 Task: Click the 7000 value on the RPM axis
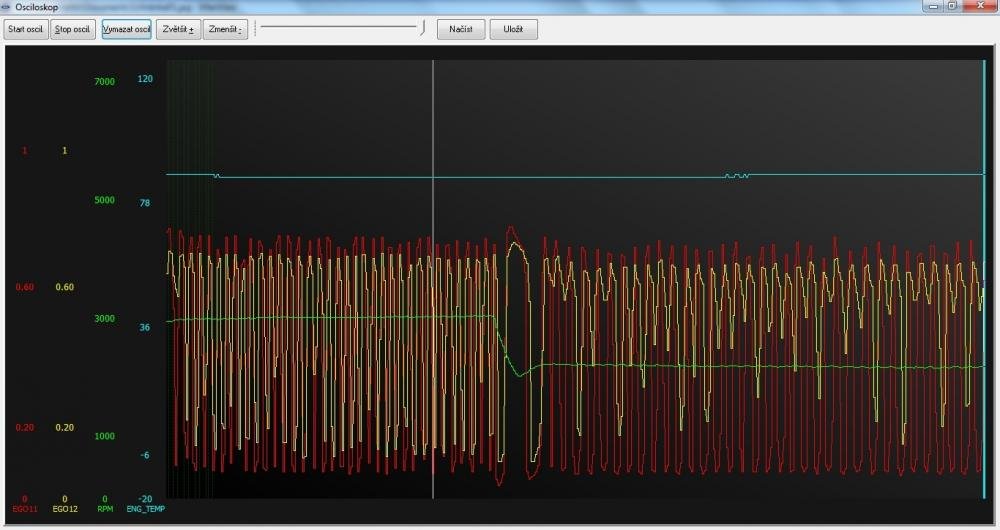[x=104, y=82]
